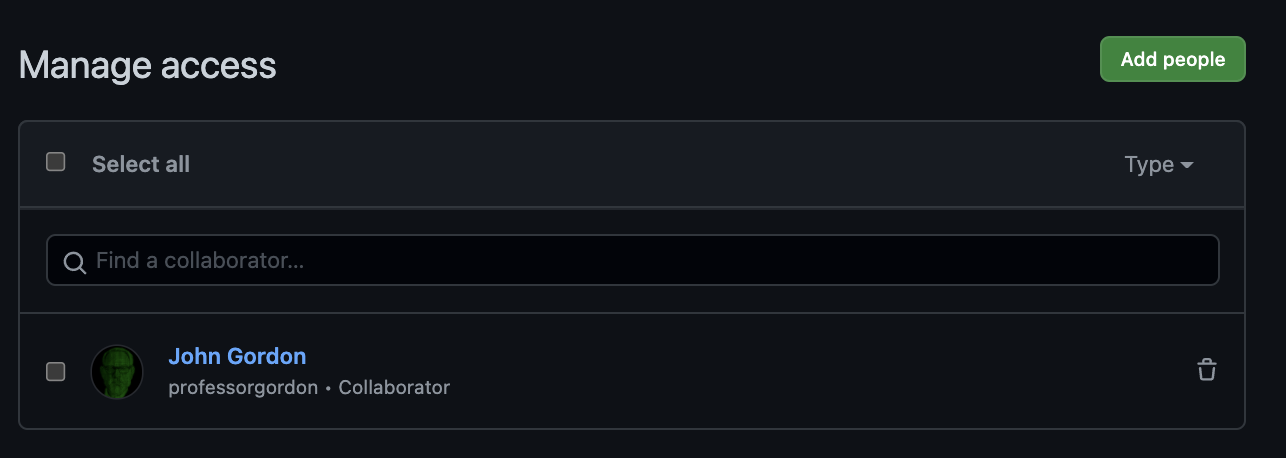This screenshot has width=1286, height=458.
Task: Click the trash icon to remove John Gordon
Action: [1207, 370]
